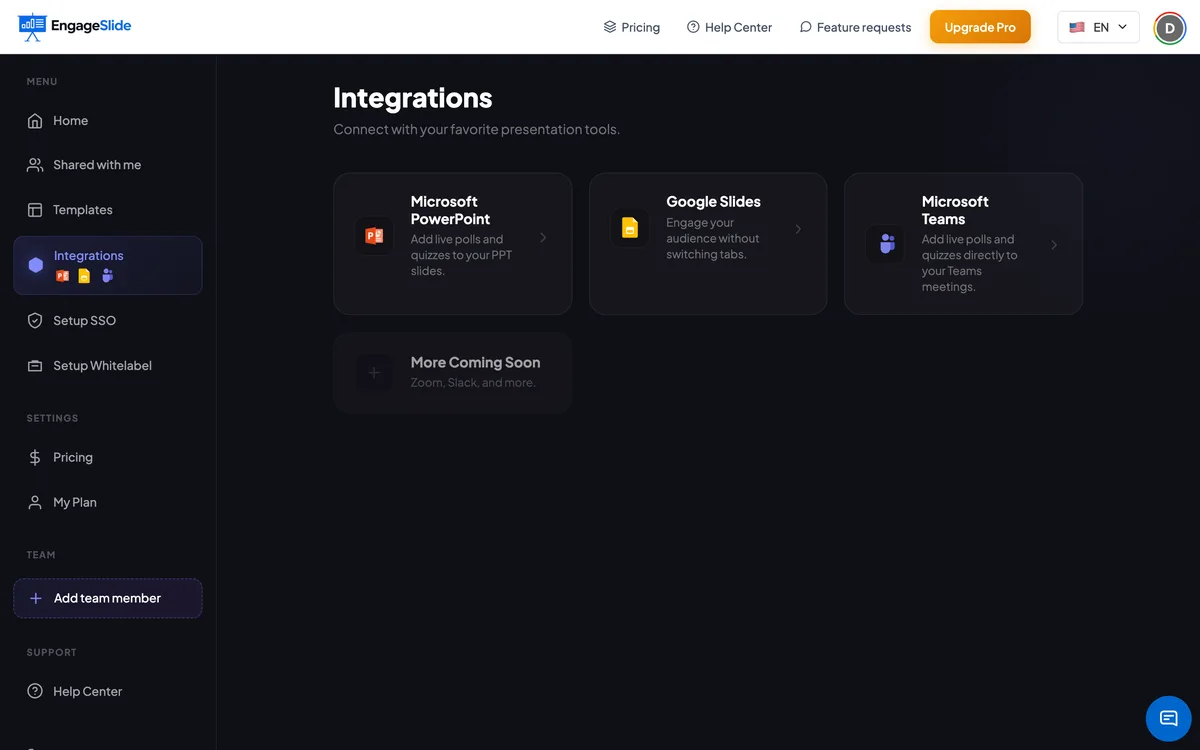Screen dimensions: 1200x750
Task: Click the My Plan person icon
Action: 35,502
